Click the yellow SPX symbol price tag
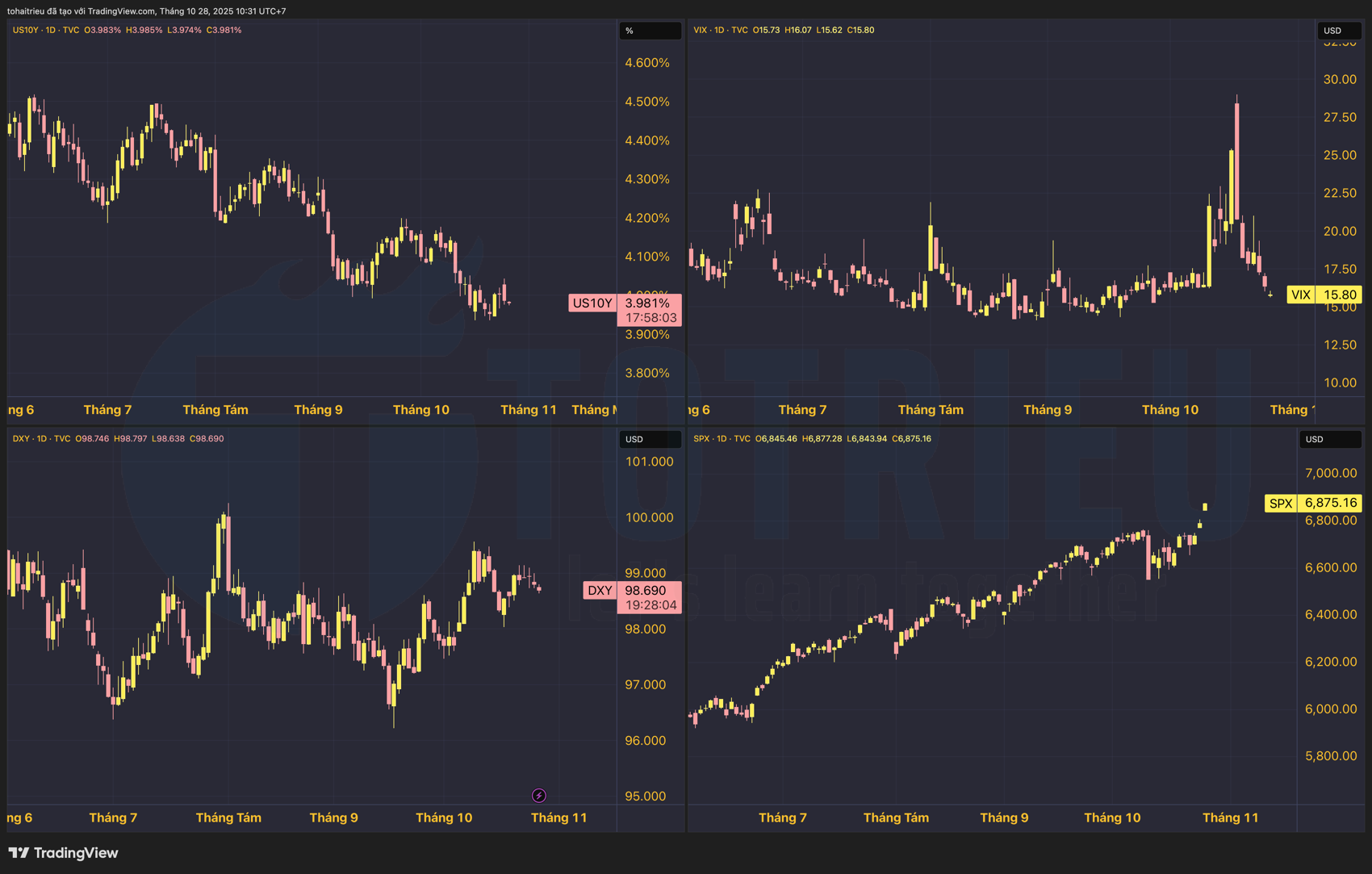The height and width of the screenshot is (874, 1372). (x=1281, y=504)
